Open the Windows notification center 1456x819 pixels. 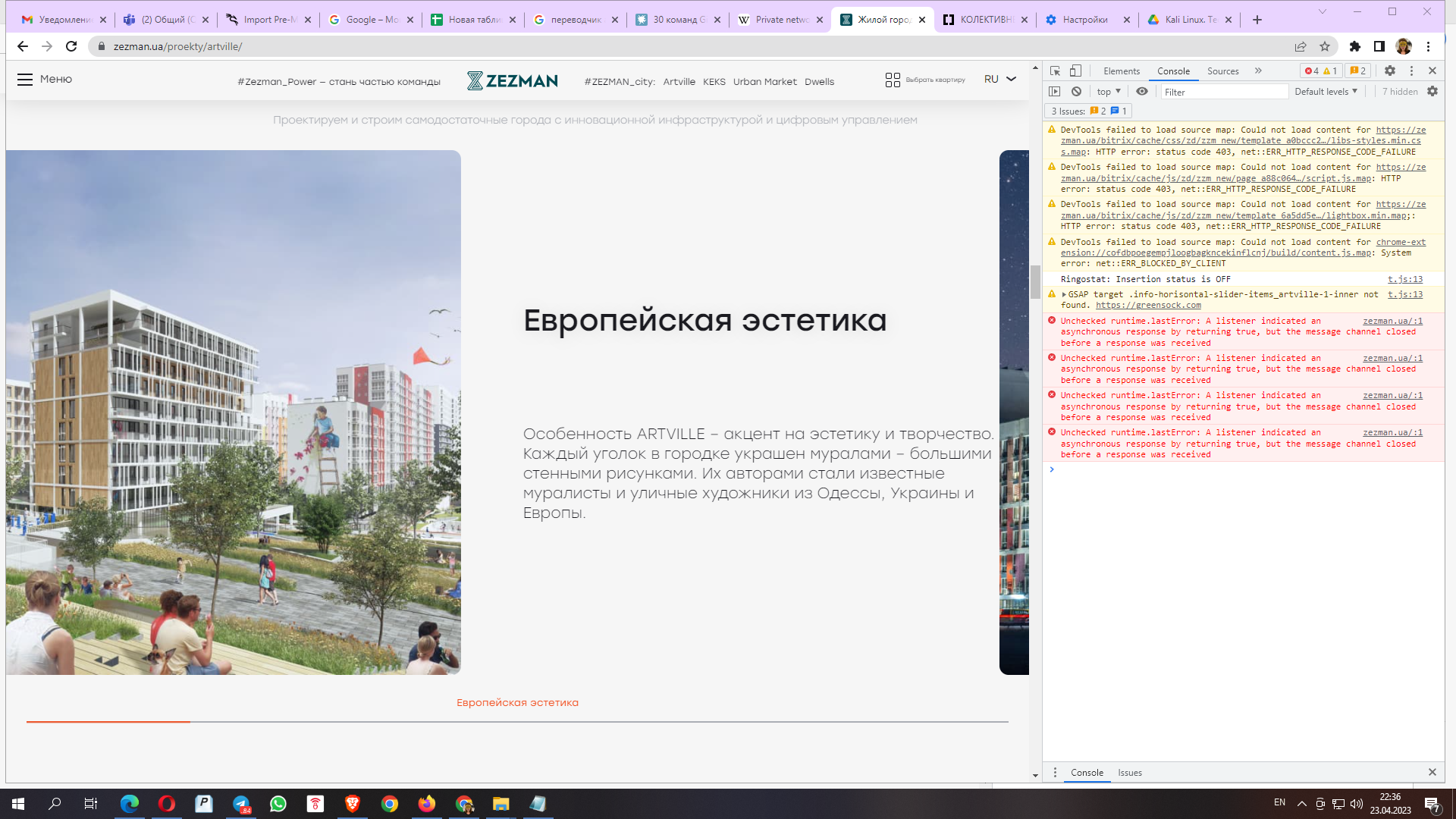[1432, 805]
